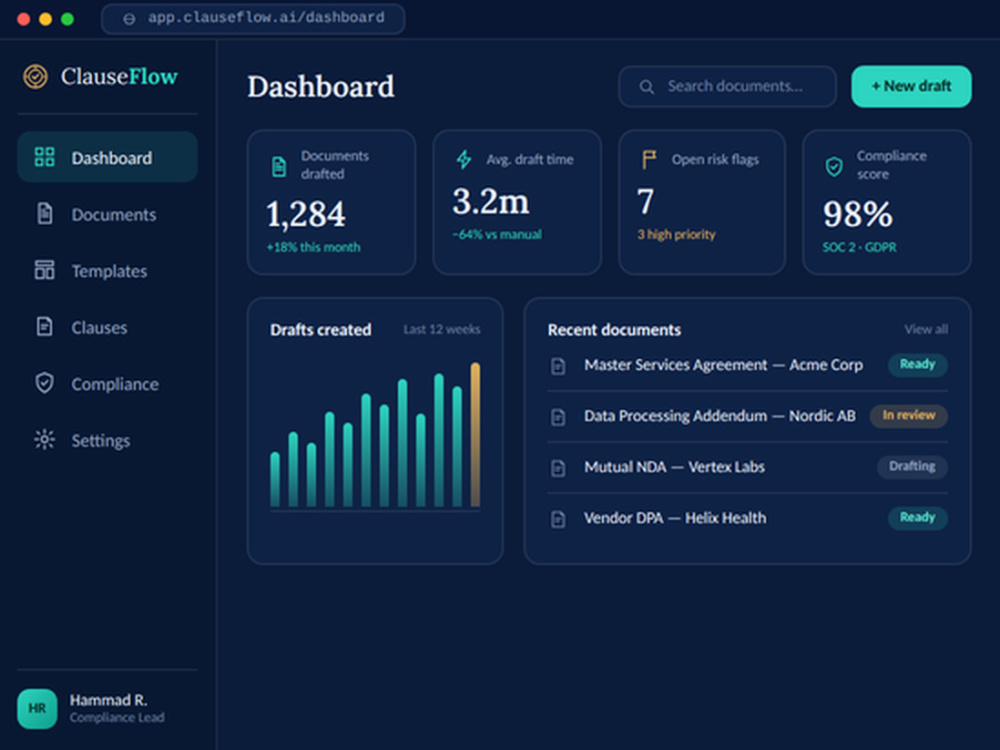Click the In review status badge
This screenshot has width=1000, height=750.
909,415
